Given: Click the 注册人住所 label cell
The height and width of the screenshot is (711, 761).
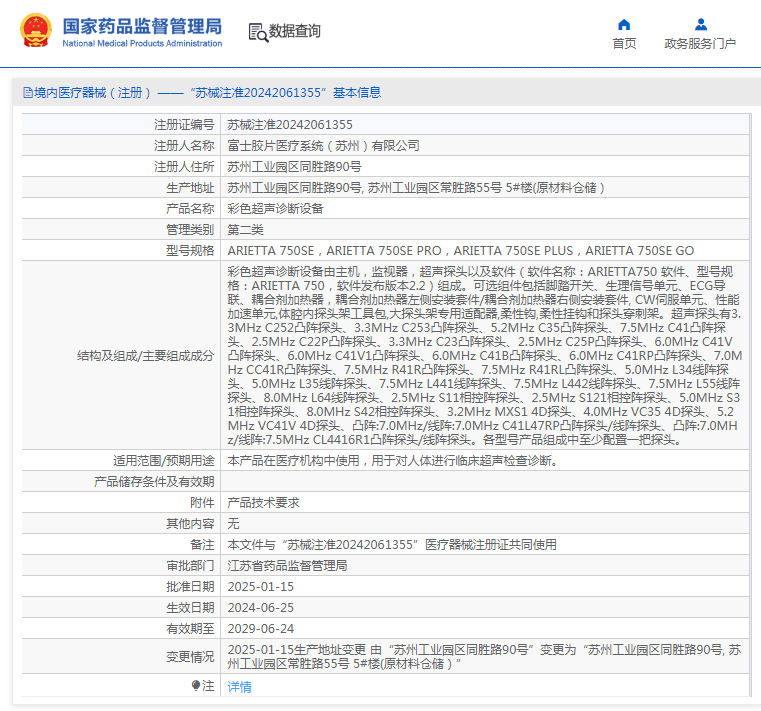Looking at the screenshot, I should [x=121, y=166].
